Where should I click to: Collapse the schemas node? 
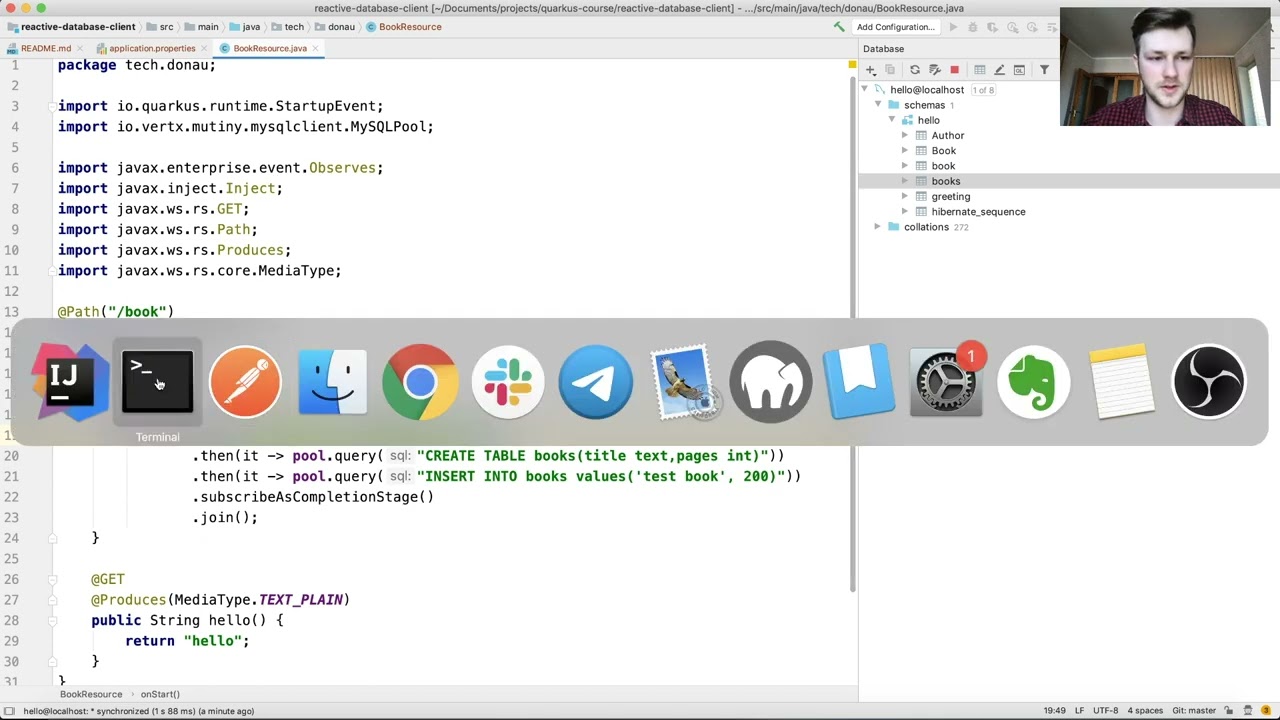point(878,105)
